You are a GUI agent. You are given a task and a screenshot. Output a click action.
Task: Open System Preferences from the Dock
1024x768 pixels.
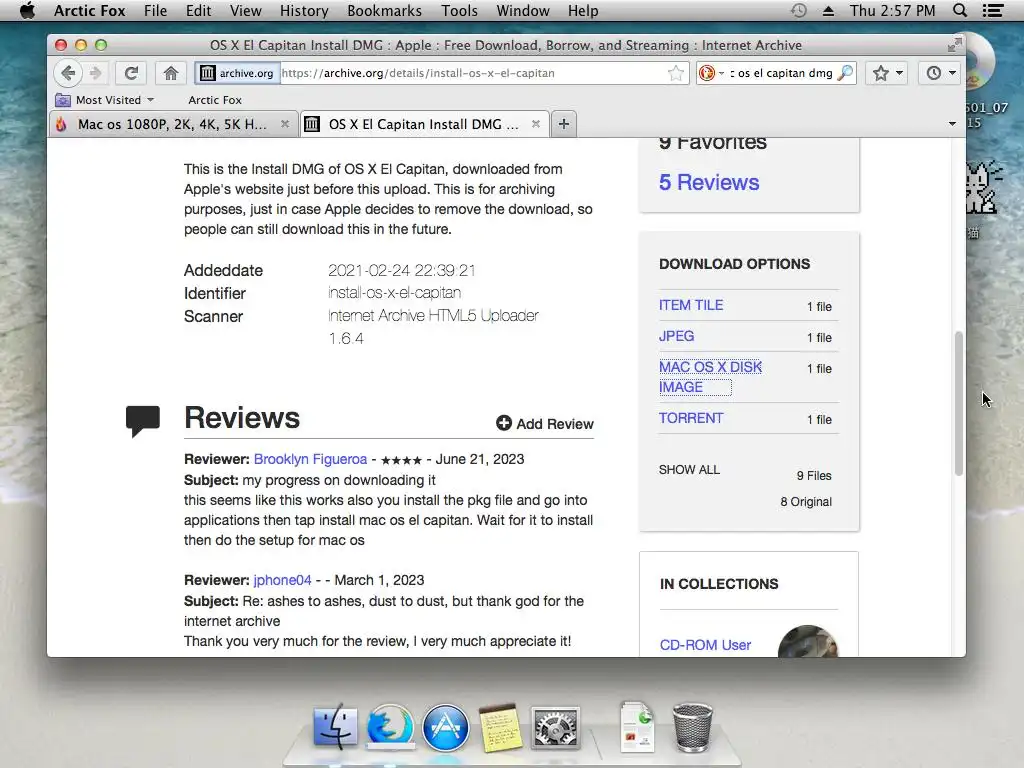[x=555, y=727]
